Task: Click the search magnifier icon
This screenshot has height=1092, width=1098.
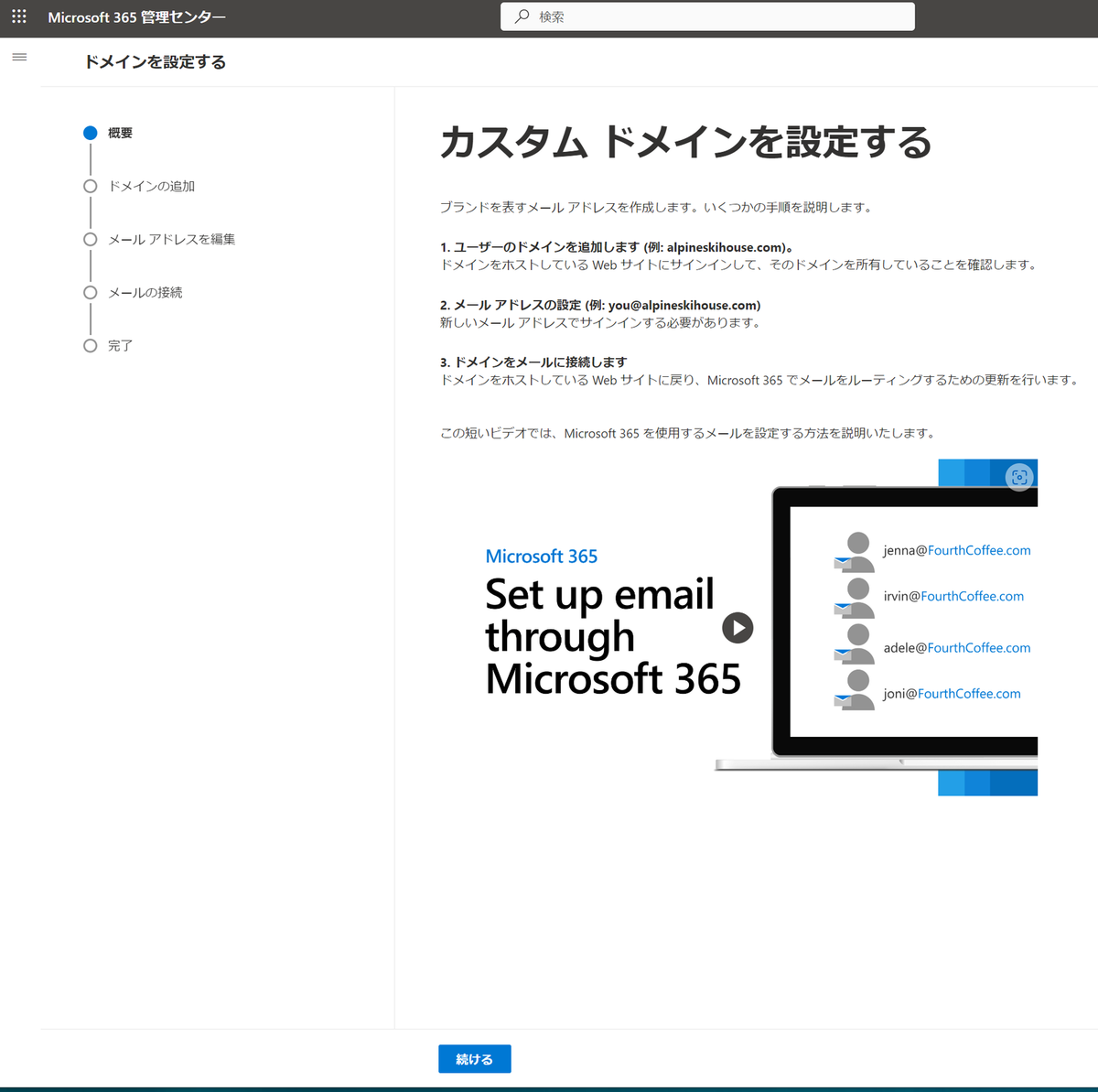Action: tap(522, 16)
